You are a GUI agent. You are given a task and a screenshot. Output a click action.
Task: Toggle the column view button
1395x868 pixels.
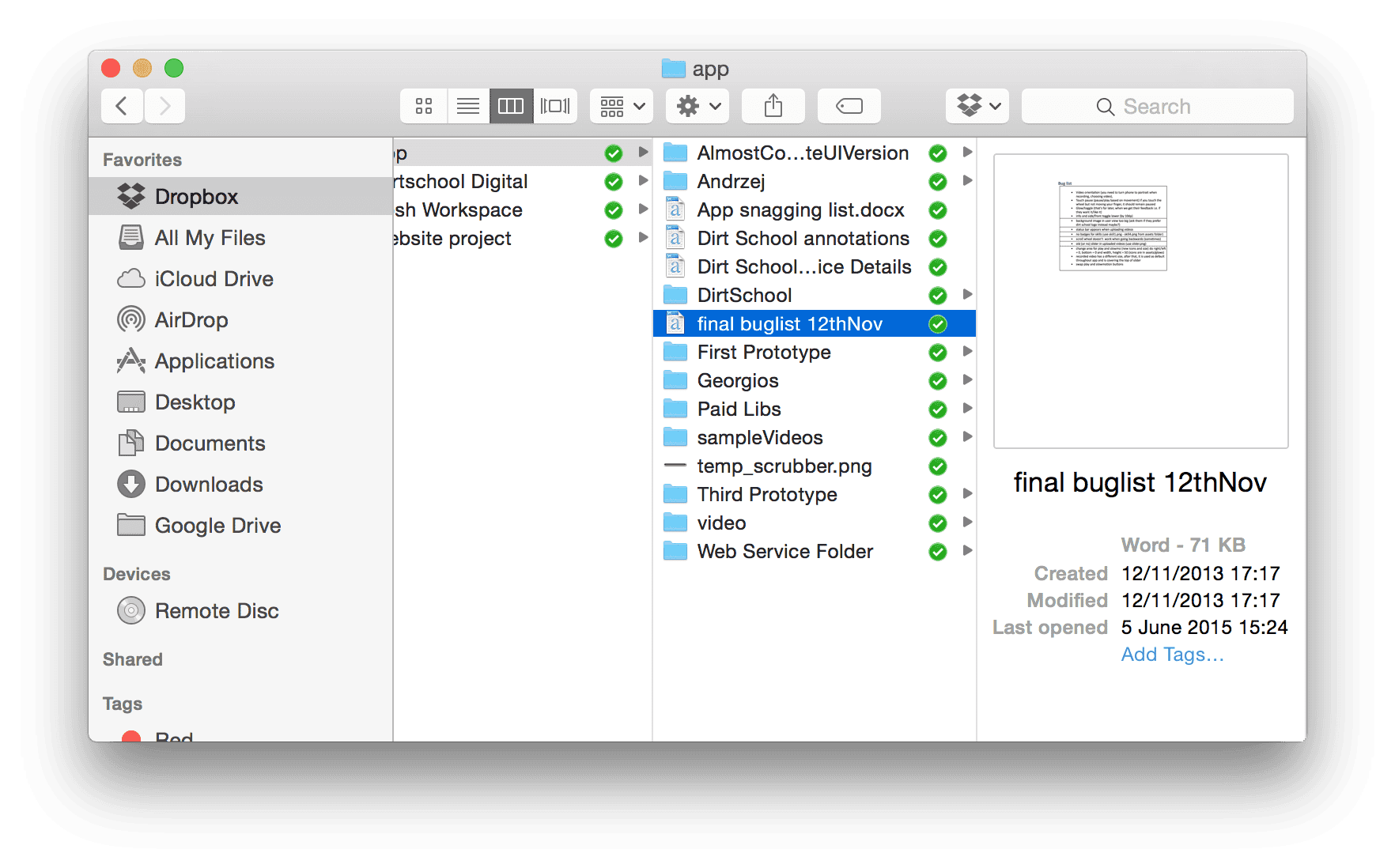[511, 106]
